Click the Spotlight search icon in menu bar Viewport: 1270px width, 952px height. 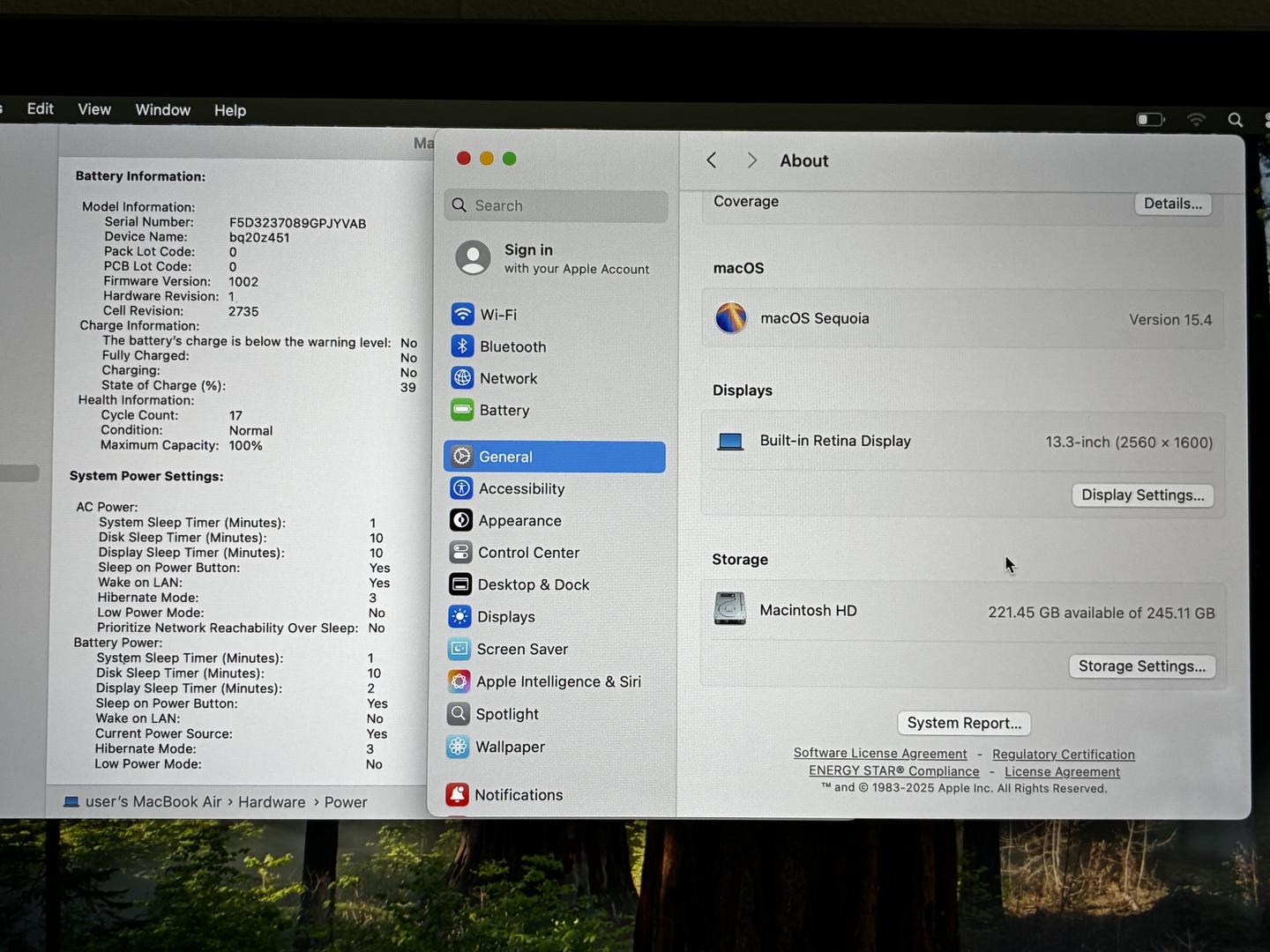click(1235, 120)
